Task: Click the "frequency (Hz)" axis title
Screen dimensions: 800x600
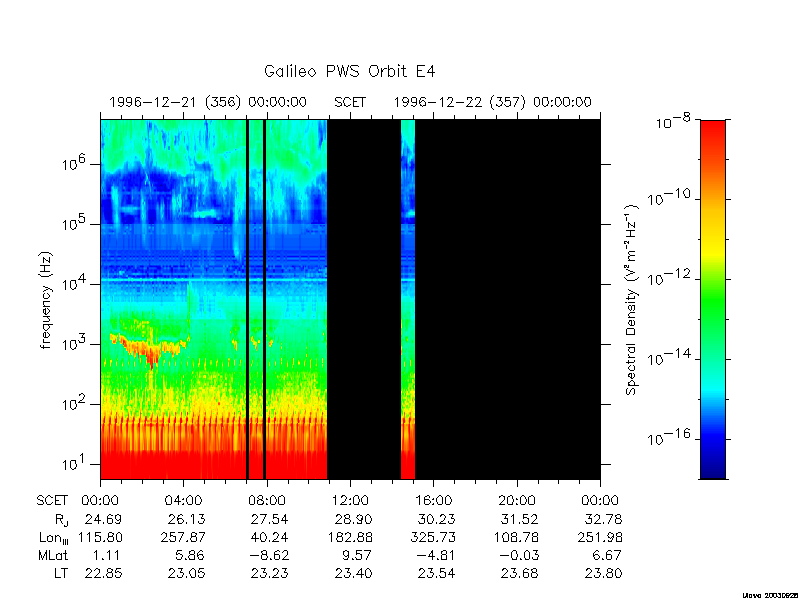Action: (46, 300)
